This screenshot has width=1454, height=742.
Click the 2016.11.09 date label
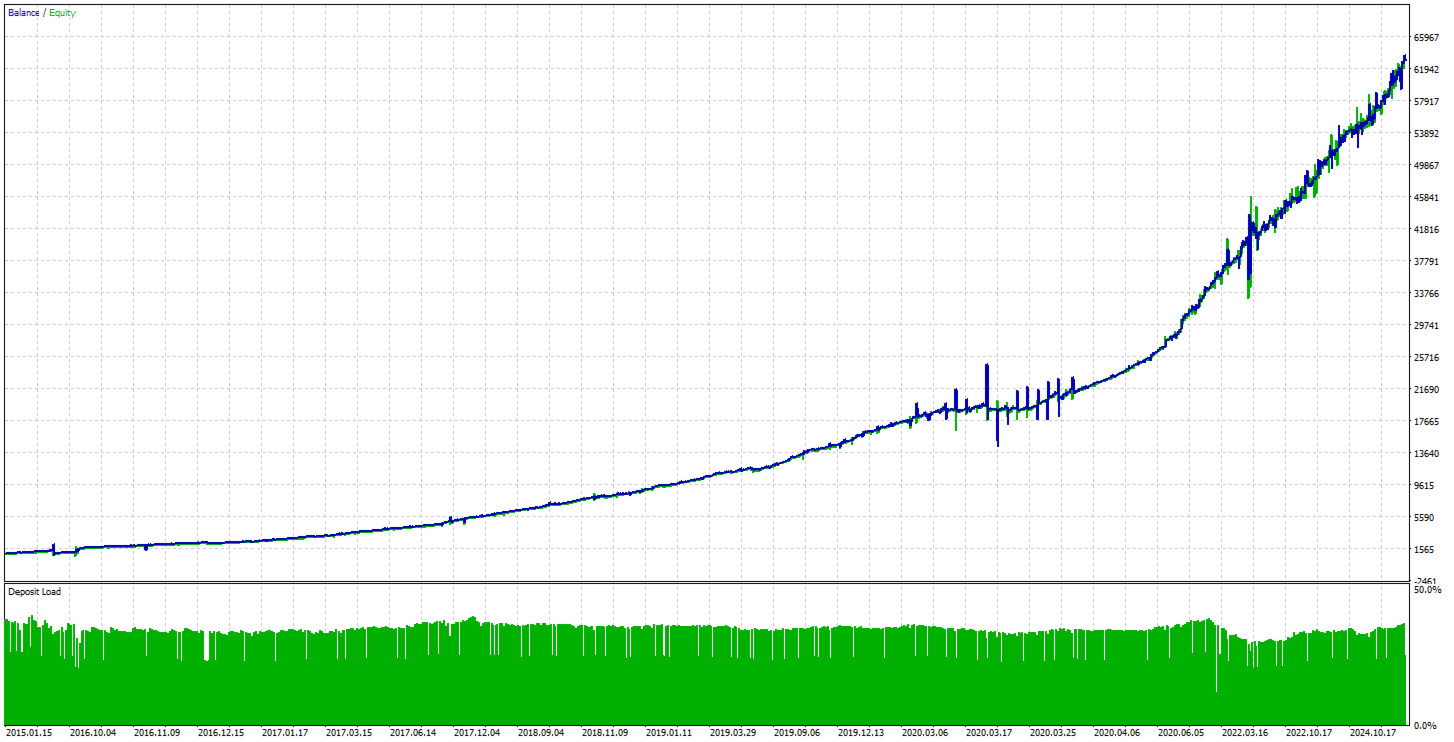(157, 733)
